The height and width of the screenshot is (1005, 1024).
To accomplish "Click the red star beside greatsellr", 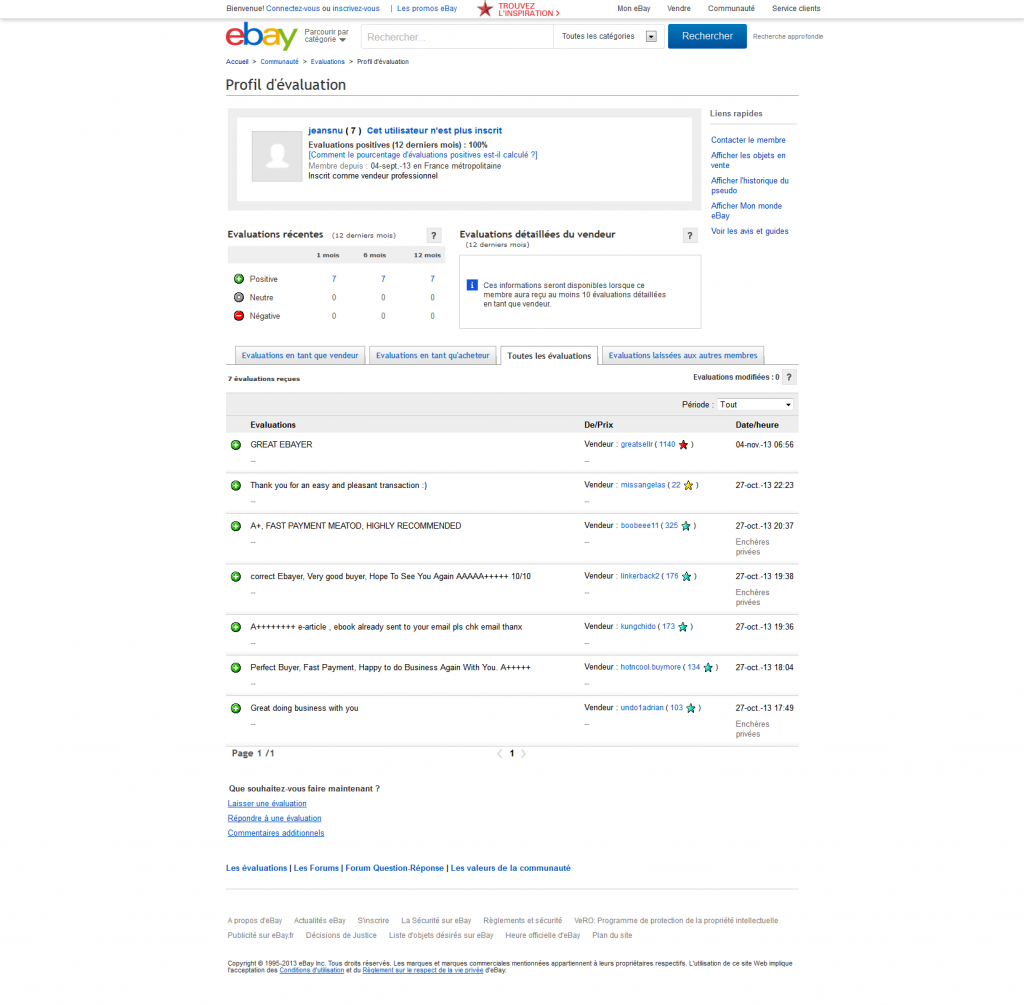I will [683, 445].
